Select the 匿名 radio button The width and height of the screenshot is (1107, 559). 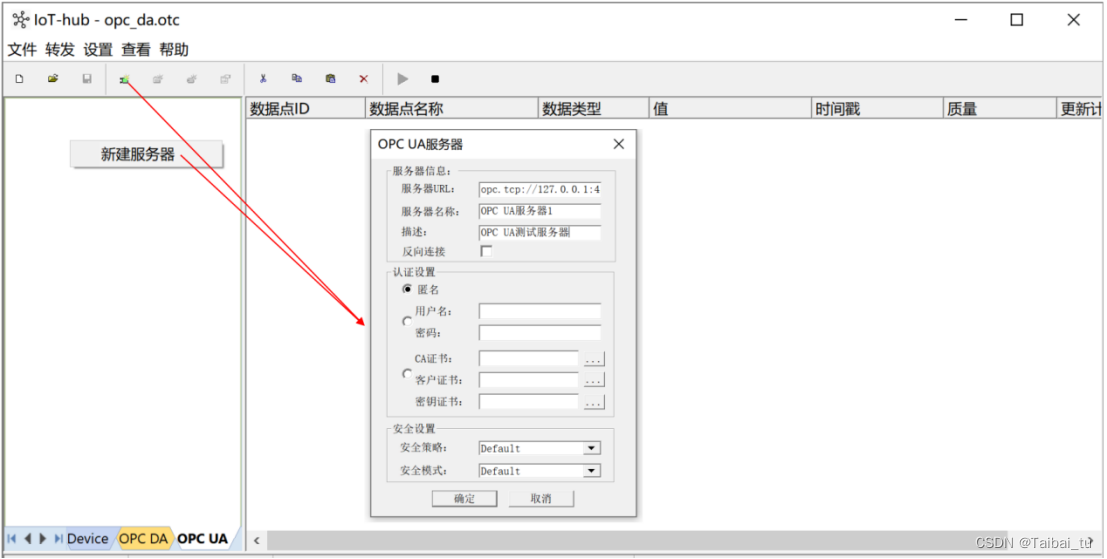(407, 289)
